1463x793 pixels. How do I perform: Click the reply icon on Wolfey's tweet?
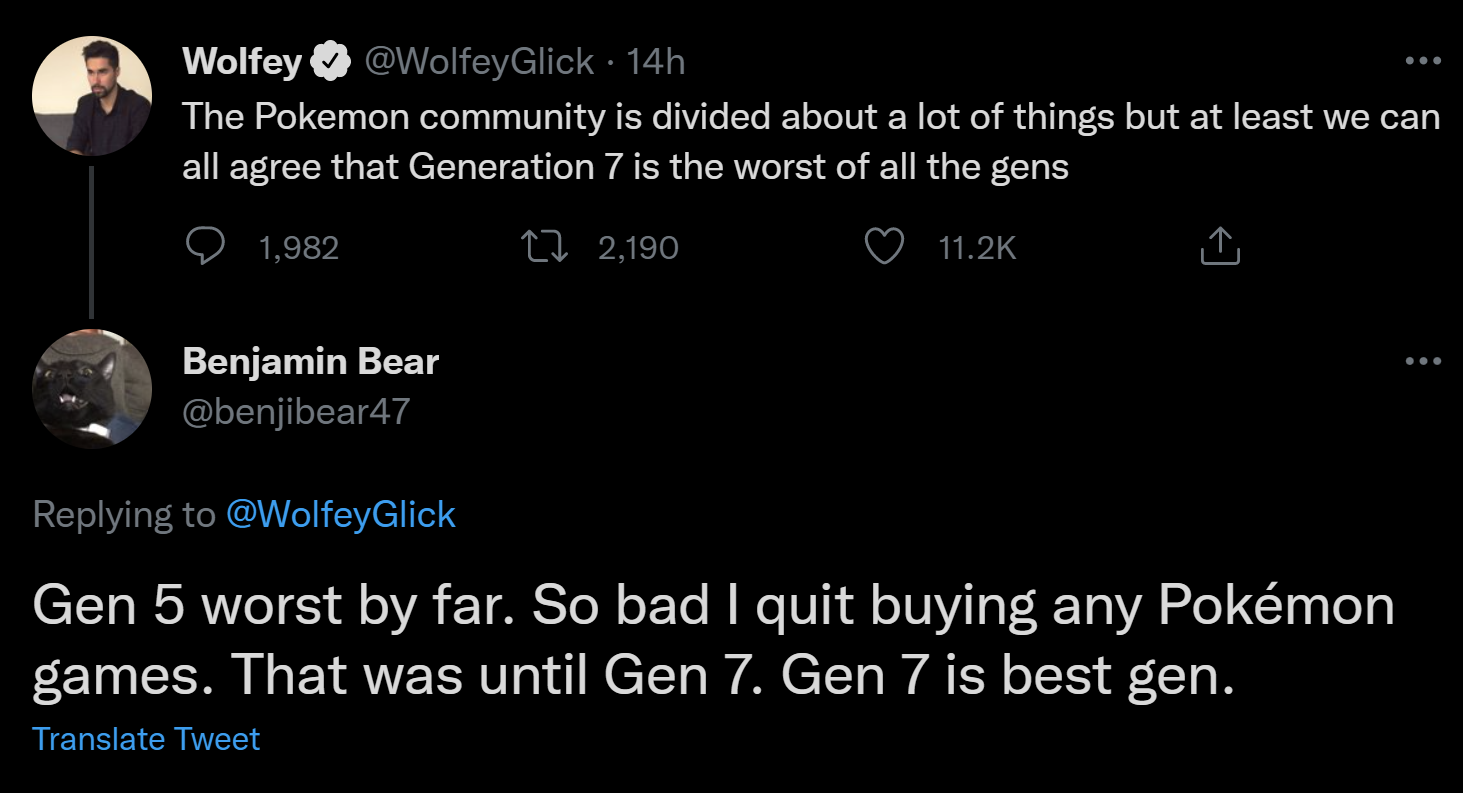(x=207, y=246)
